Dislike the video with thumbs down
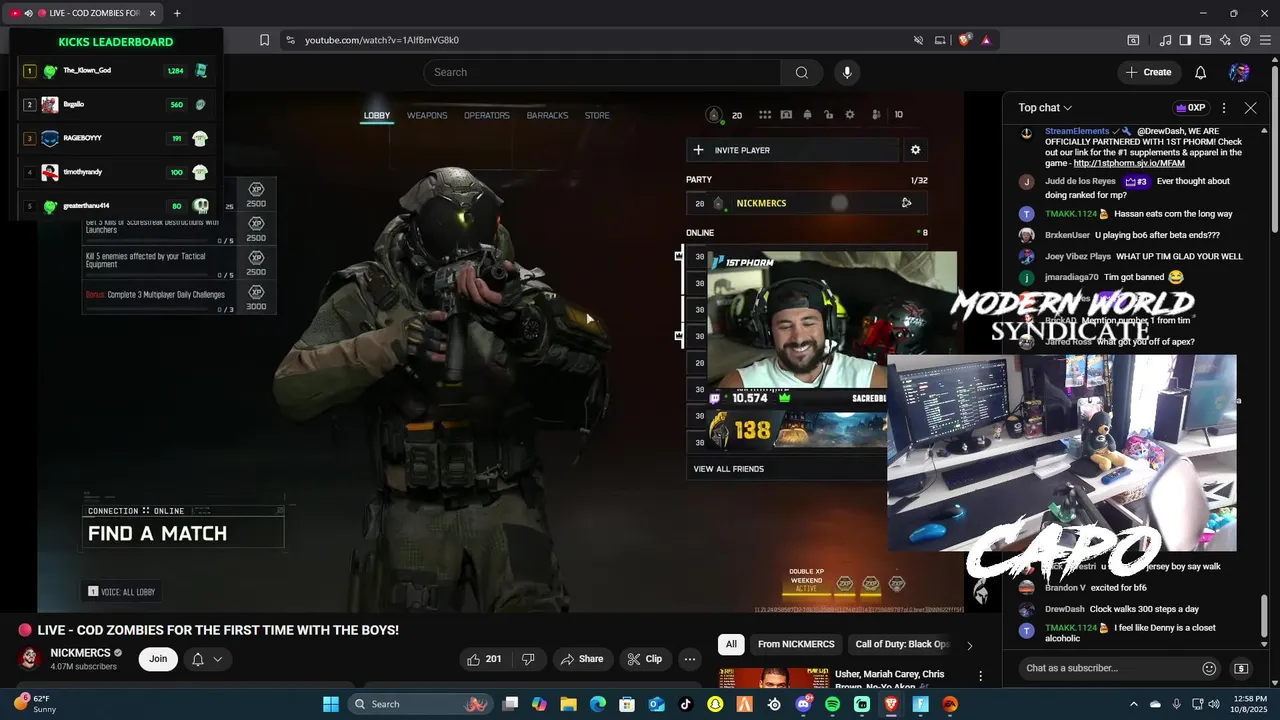Viewport: 1280px width, 720px height. point(529,659)
